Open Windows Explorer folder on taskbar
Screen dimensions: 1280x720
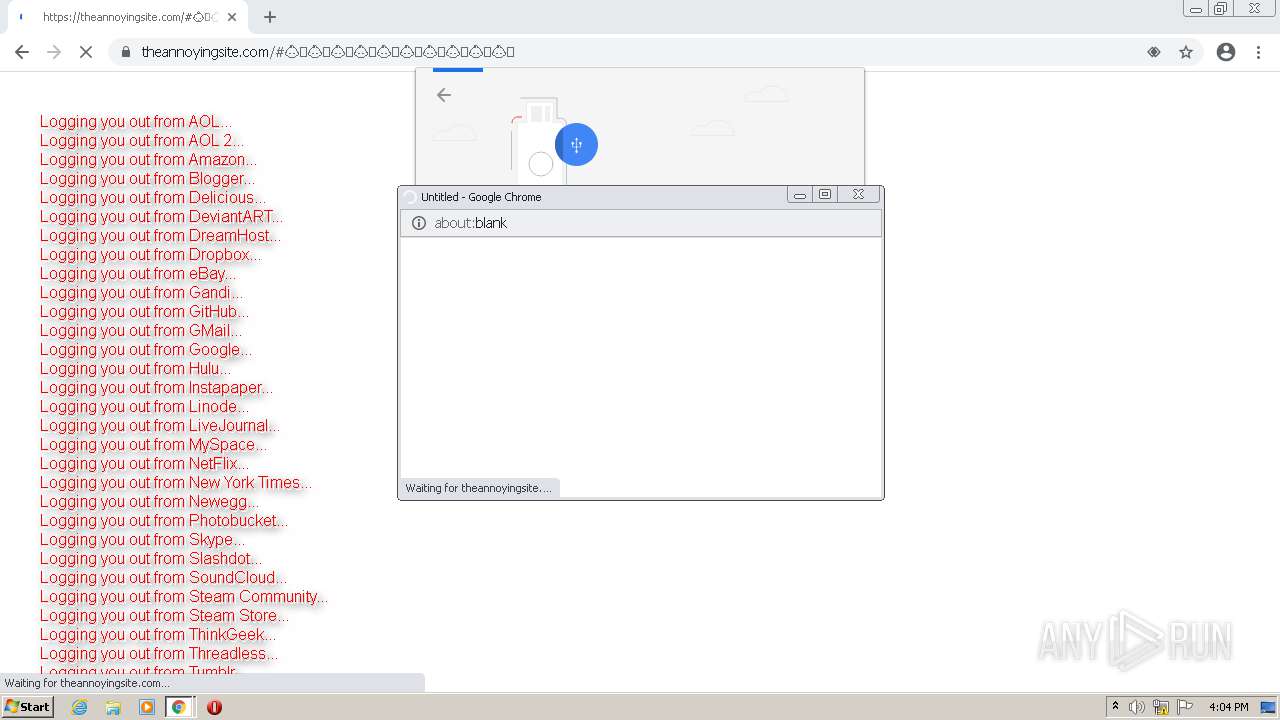pos(113,707)
